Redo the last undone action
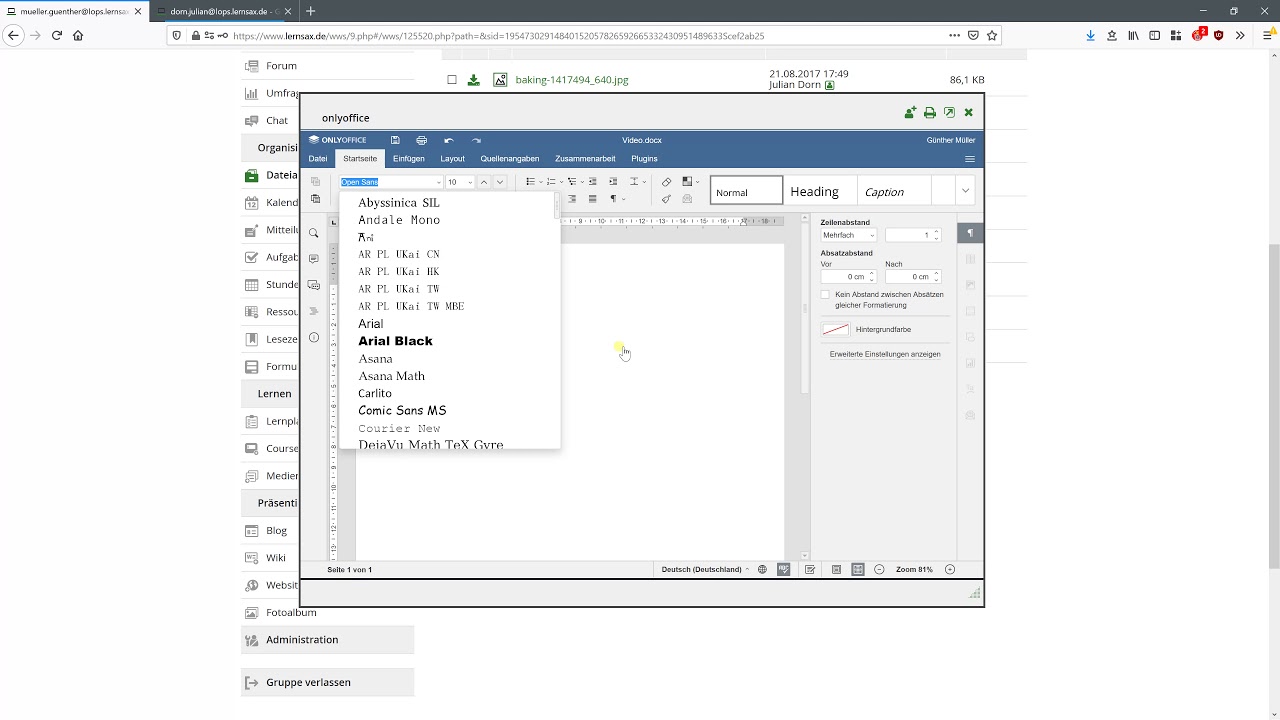 coord(476,140)
